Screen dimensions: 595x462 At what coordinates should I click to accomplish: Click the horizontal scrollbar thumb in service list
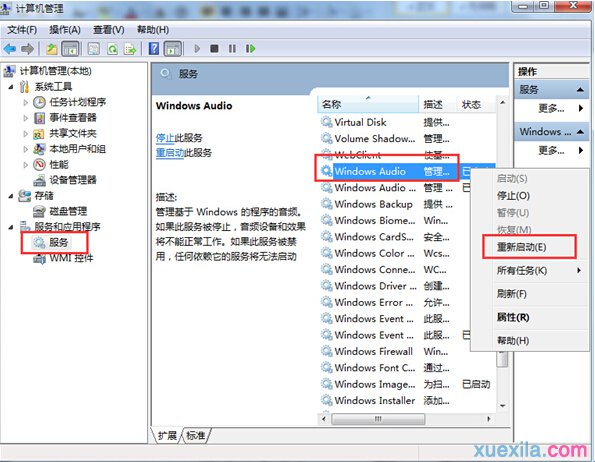tap(378, 419)
